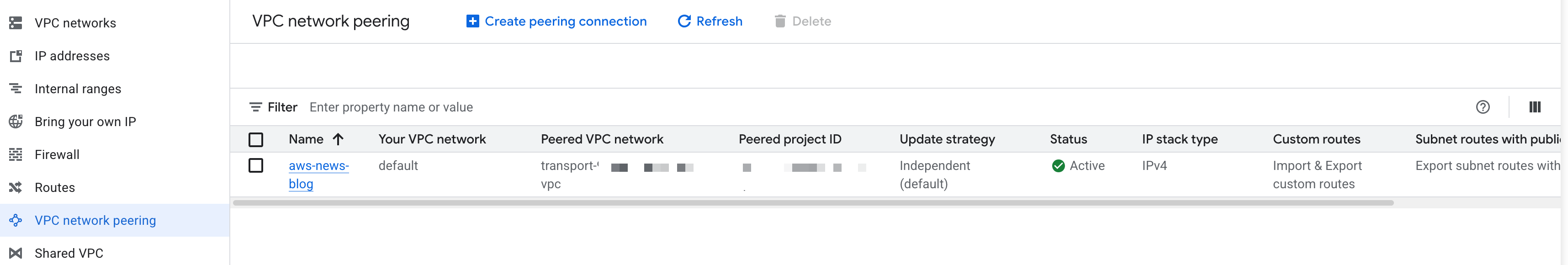Screen dimensions: 1568x265
Task: Click the Bring your own IP globe icon
Action: click(x=16, y=122)
